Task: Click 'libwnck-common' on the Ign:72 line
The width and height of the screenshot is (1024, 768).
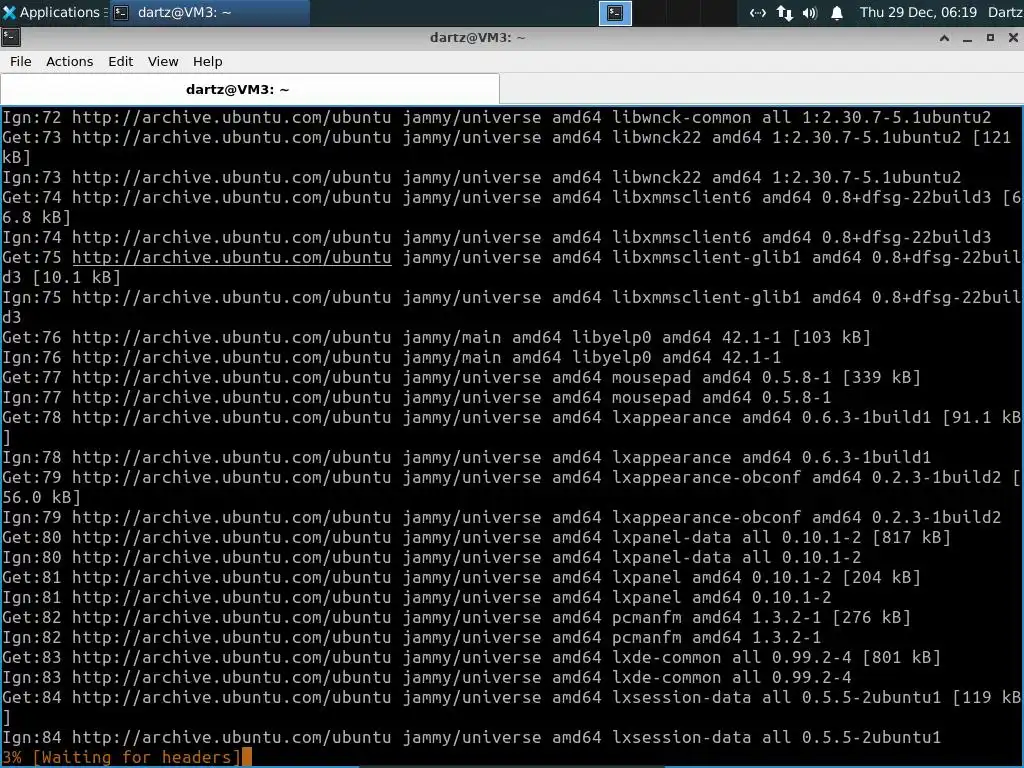Action: [x=681, y=118]
